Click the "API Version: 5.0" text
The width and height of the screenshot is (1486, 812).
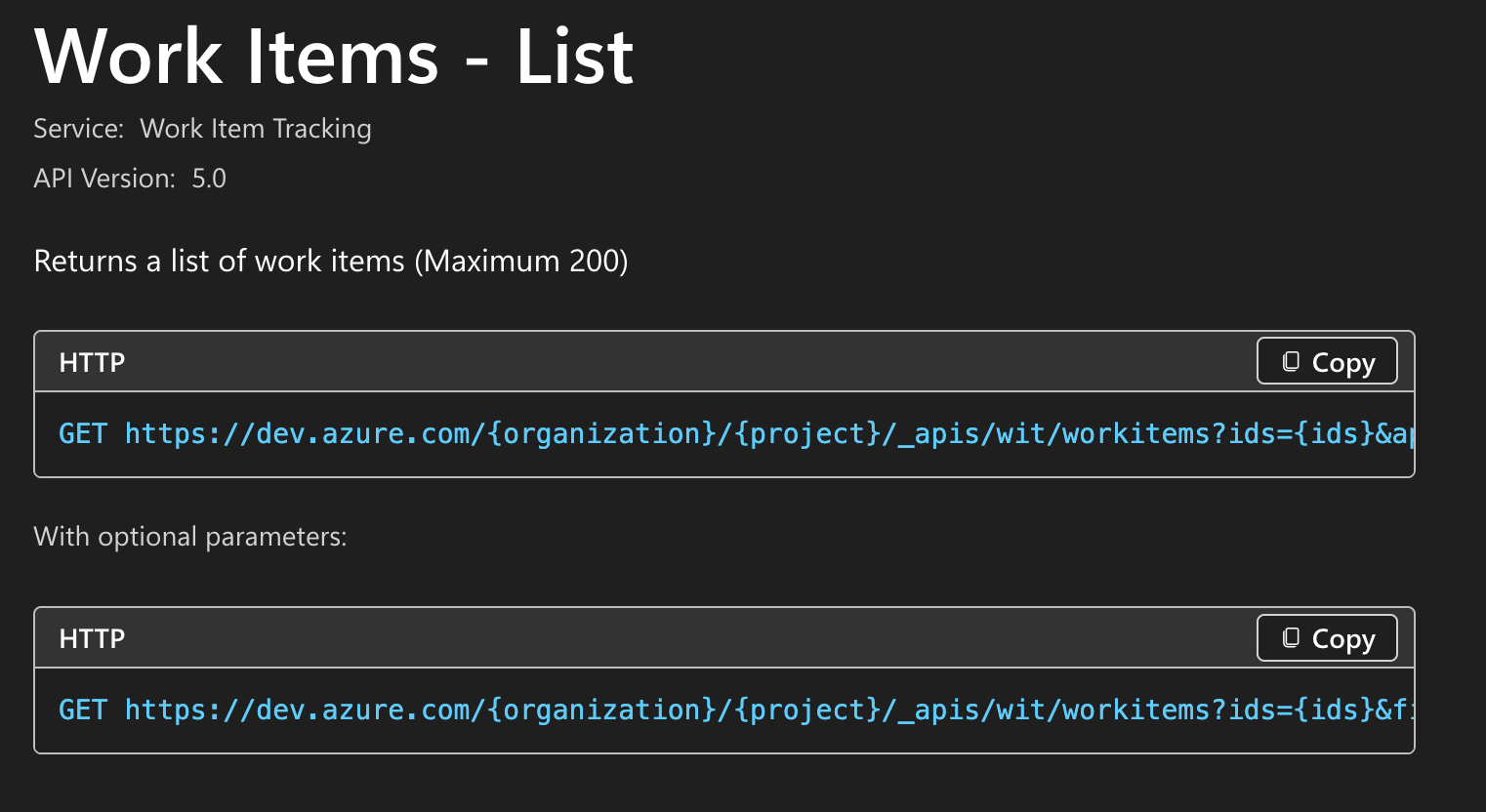click(x=130, y=179)
